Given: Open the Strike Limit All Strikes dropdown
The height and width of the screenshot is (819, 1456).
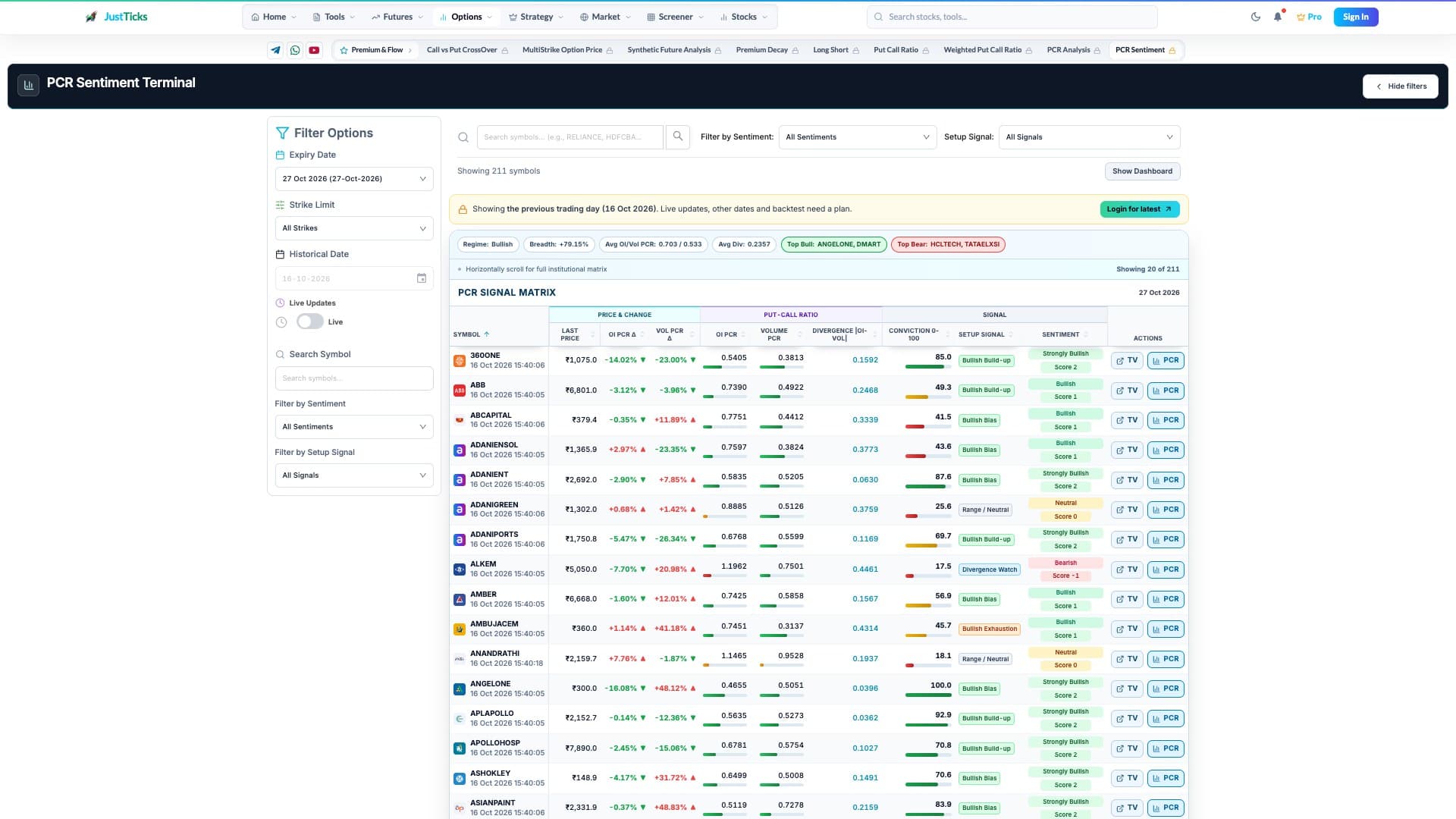Looking at the screenshot, I should 354,228.
